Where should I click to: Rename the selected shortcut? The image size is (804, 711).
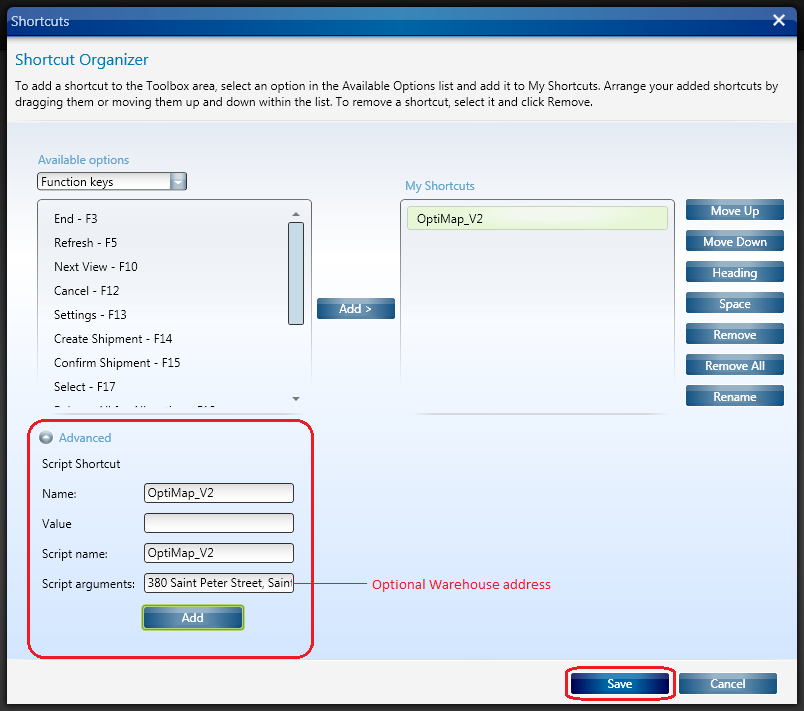pyautogui.click(x=734, y=397)
